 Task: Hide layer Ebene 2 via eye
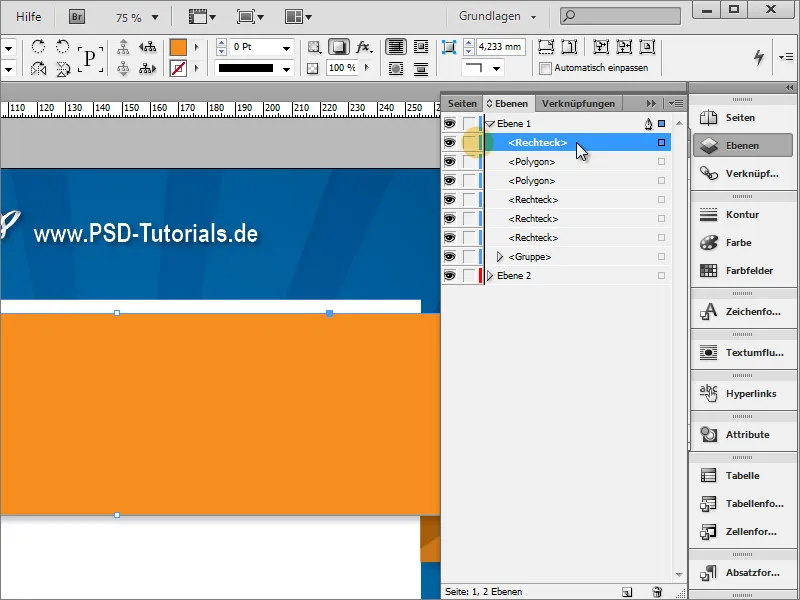449,276
